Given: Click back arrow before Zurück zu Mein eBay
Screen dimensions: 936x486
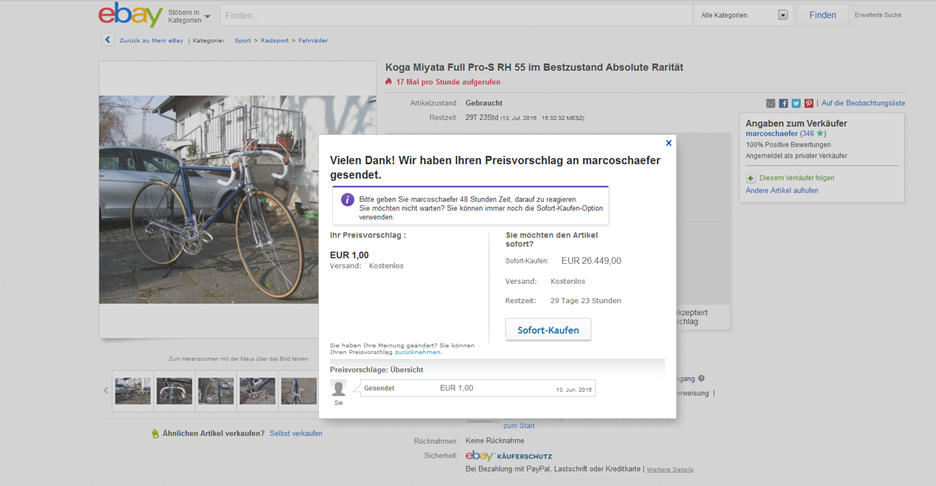Looking at the screenshot, I should pyautogui.click(x=107, y=40).
